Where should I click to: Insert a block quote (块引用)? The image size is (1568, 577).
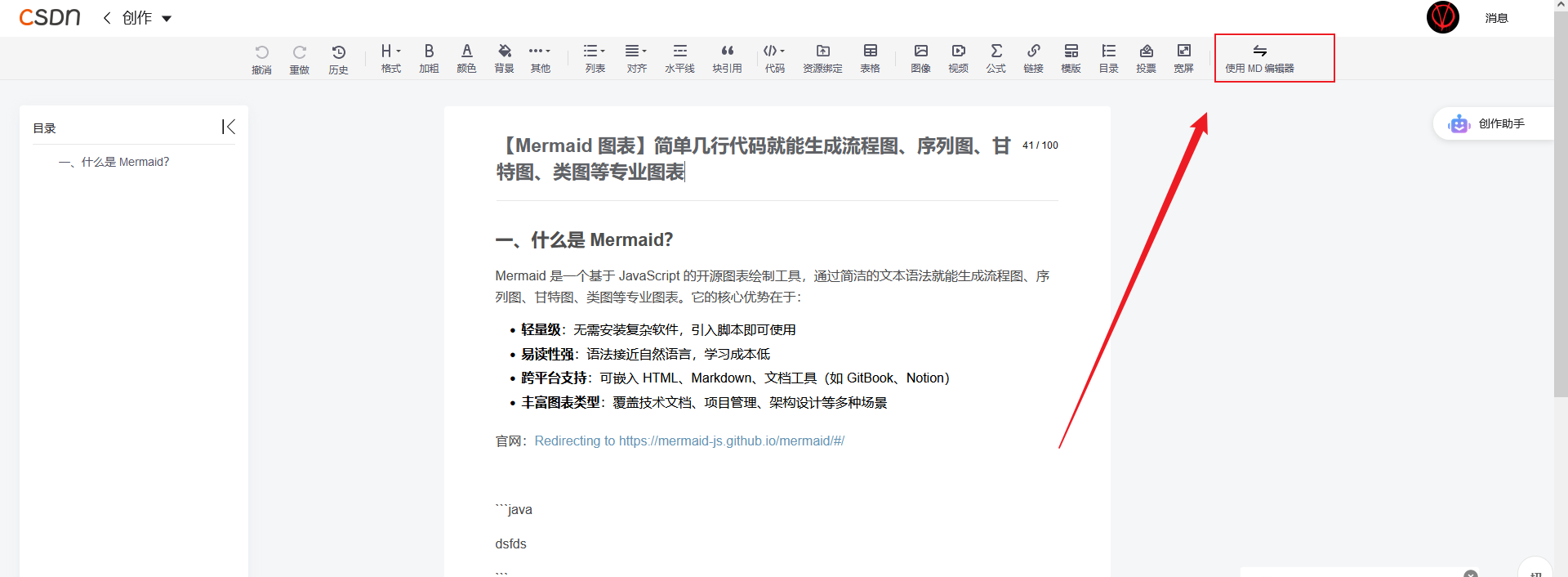click(727, 58)
